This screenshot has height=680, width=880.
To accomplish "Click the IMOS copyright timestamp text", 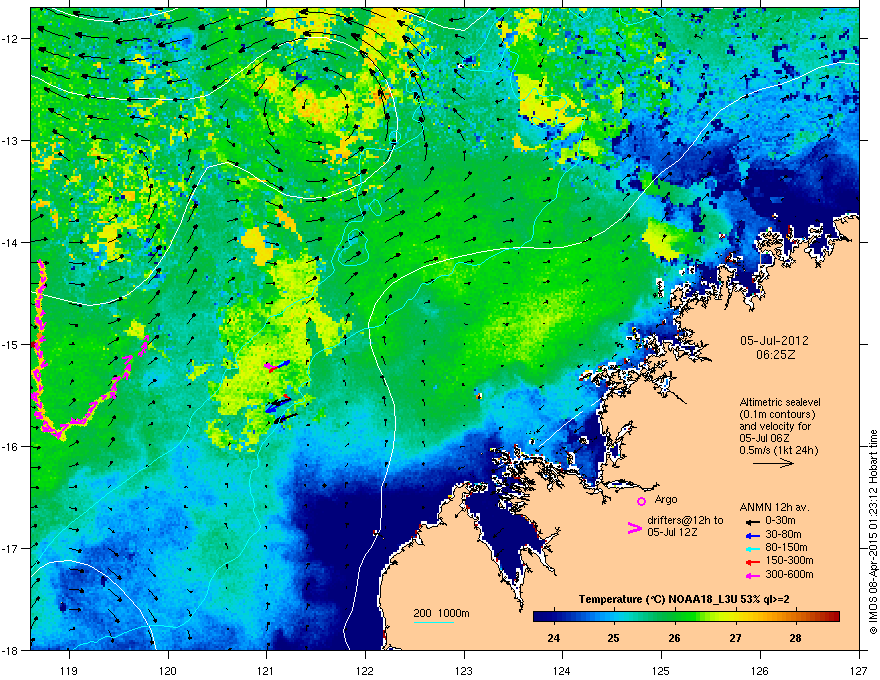I will pos(873,532).
